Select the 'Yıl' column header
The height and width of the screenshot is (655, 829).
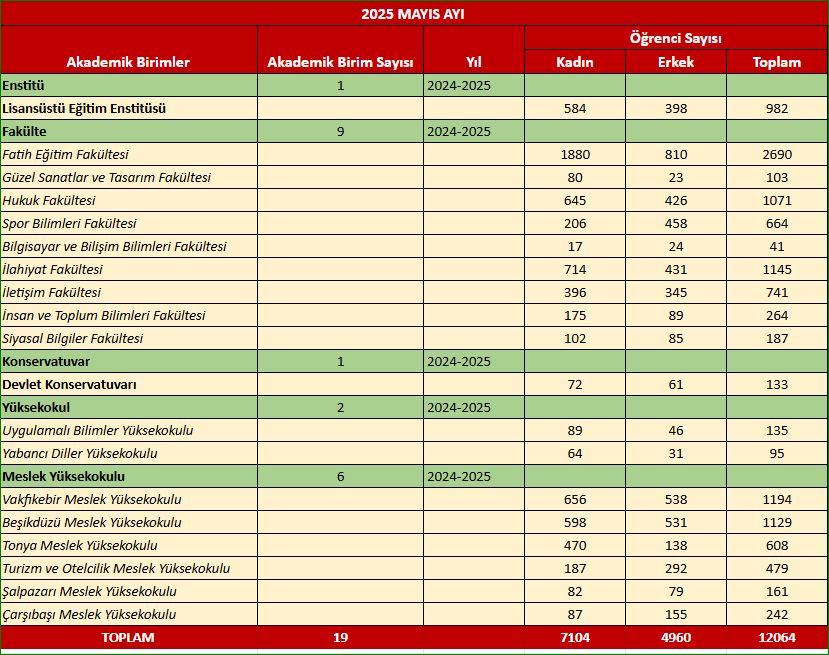click(474, 62)
